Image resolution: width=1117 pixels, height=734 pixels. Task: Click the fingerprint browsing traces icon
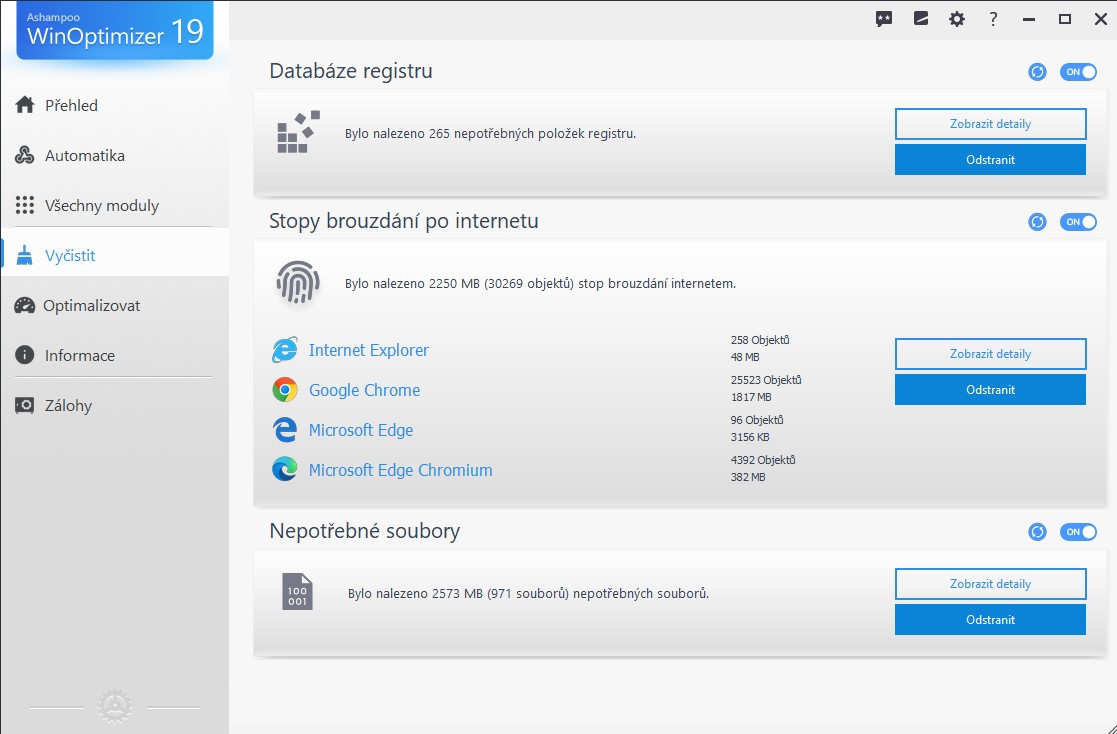[297, 284]
